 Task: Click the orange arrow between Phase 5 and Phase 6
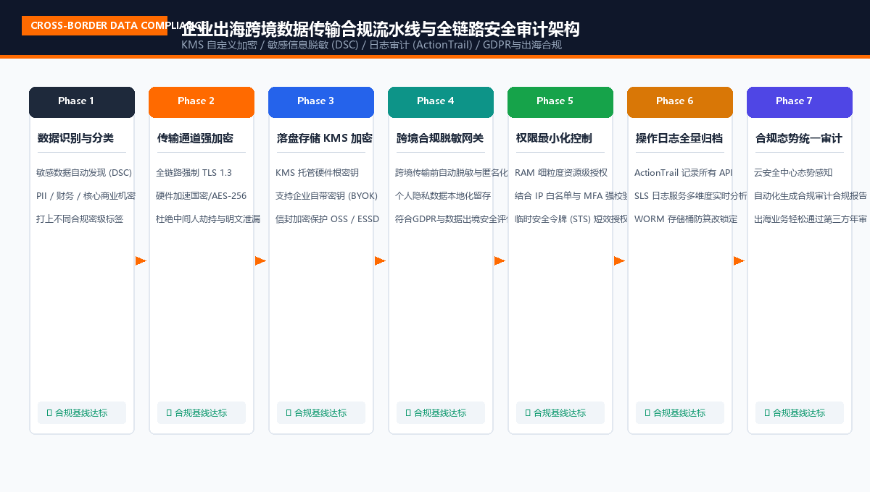coord(619,261)
